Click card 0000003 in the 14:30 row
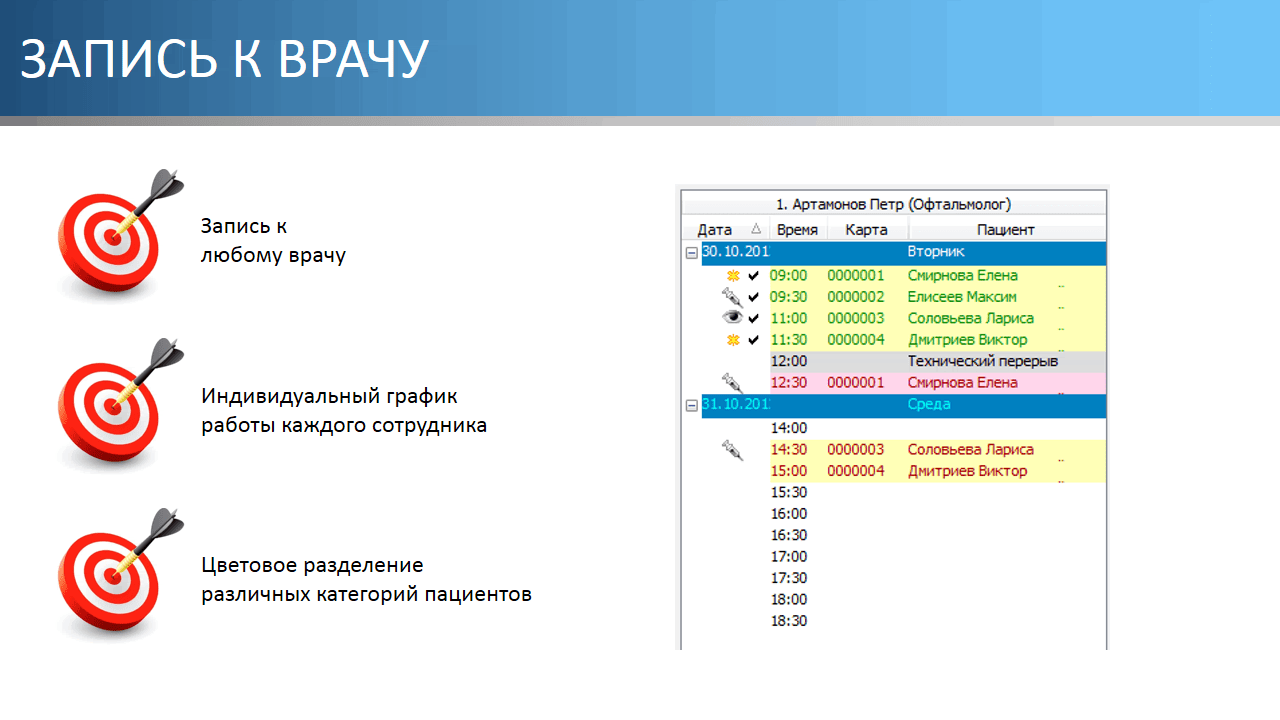The height and width of the screenshot is (720, 1280). pyautogui.click(x=856, y=450)
